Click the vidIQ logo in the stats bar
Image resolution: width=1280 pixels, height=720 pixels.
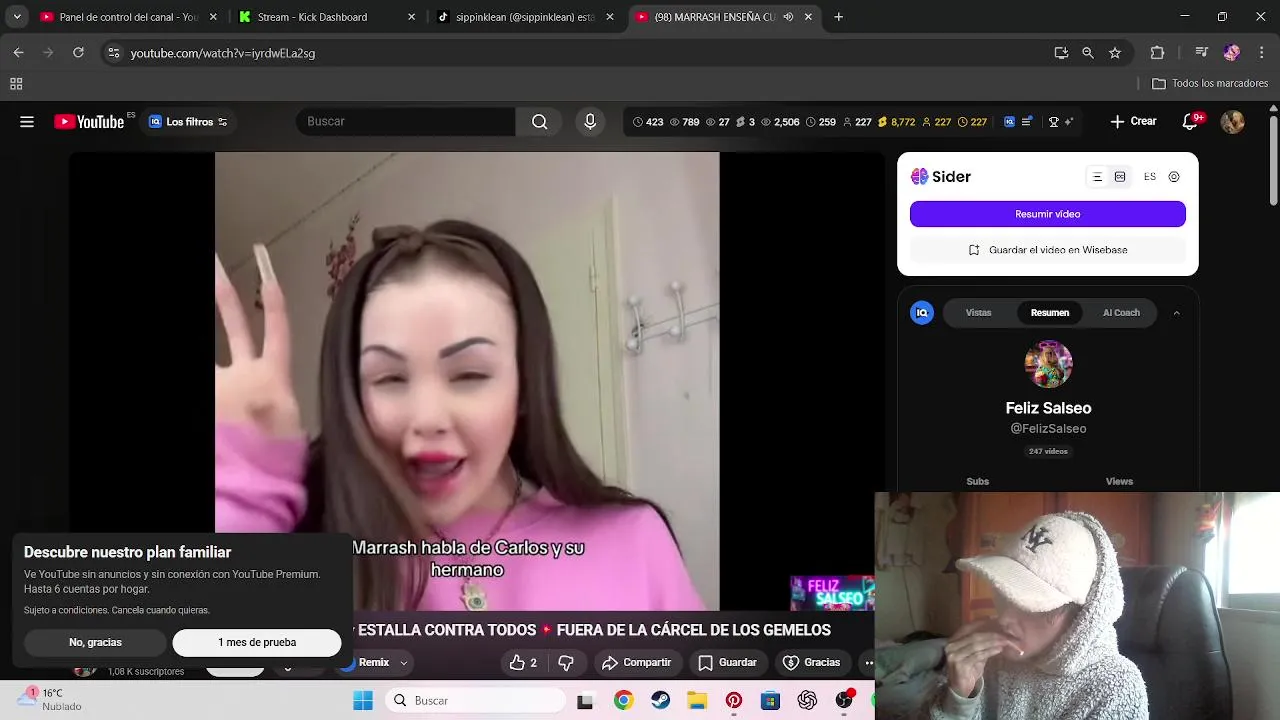point(1009,122)
